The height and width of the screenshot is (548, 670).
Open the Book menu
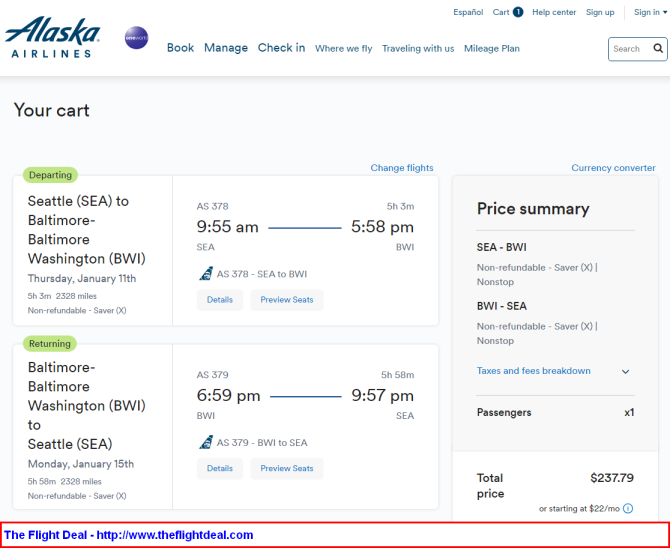pos(180,47)
